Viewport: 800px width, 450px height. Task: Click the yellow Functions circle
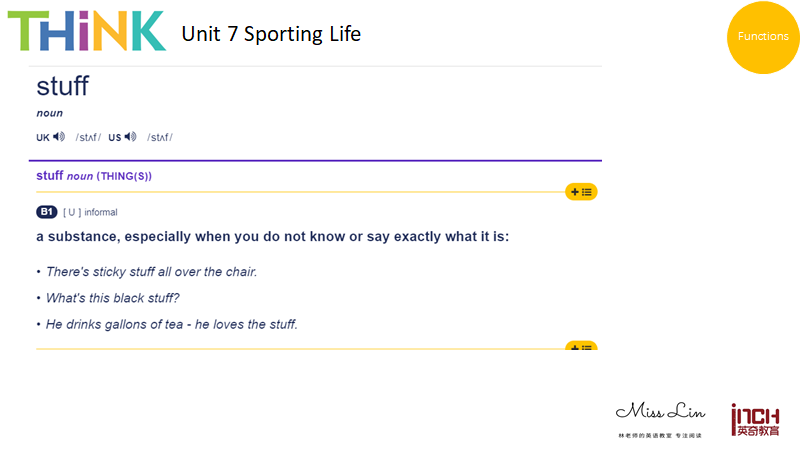[763, 37]
